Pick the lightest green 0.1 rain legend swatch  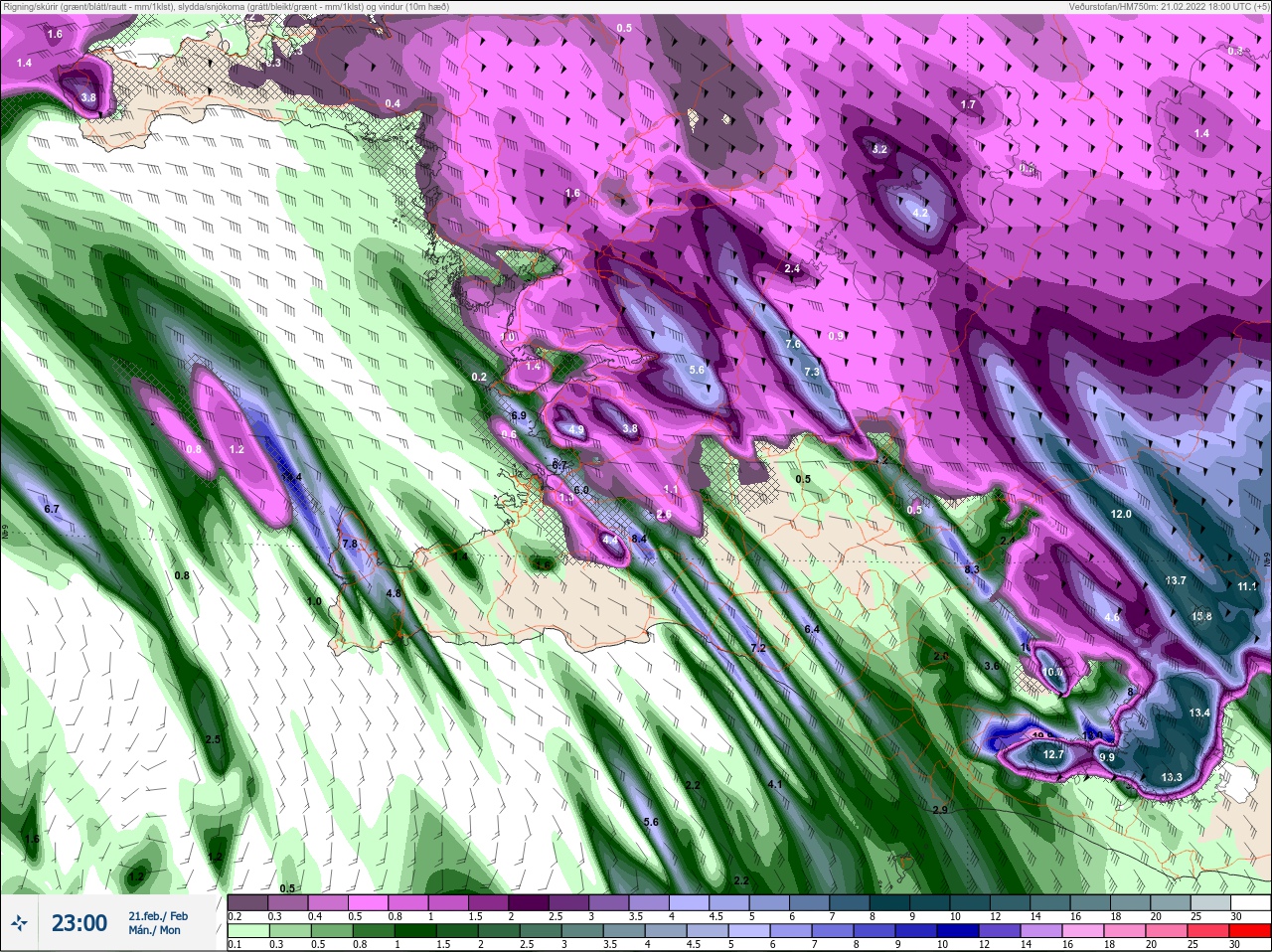click(247, 931)
